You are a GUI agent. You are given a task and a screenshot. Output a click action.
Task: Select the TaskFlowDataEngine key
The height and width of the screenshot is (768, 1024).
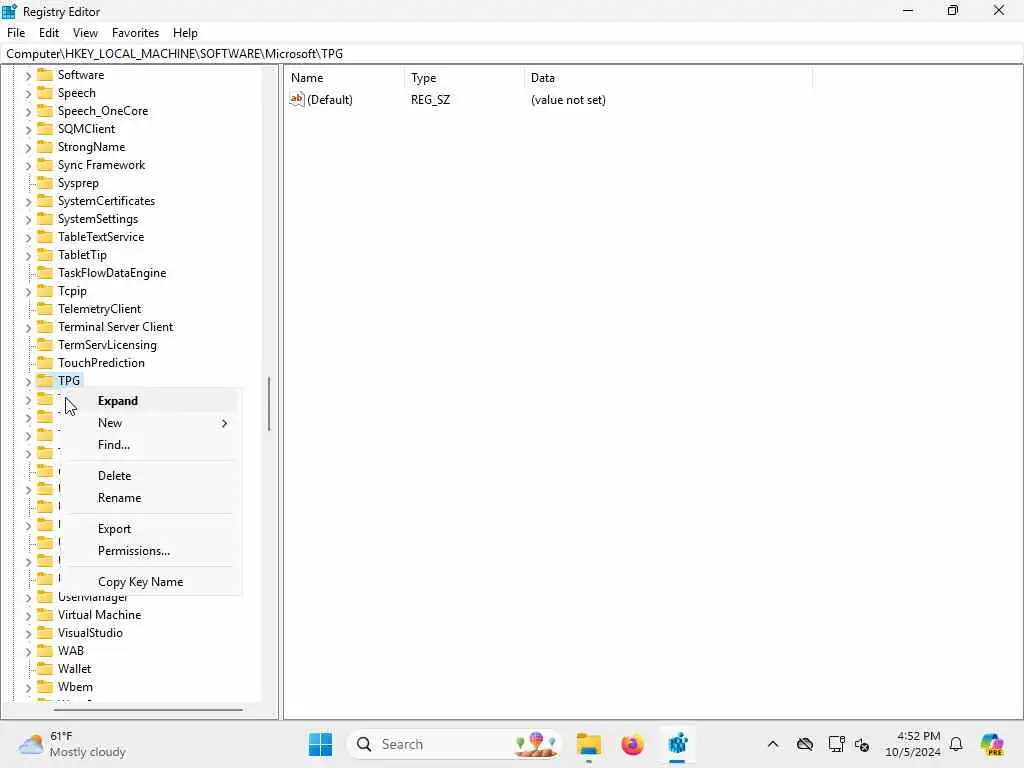tap(112, 273)
